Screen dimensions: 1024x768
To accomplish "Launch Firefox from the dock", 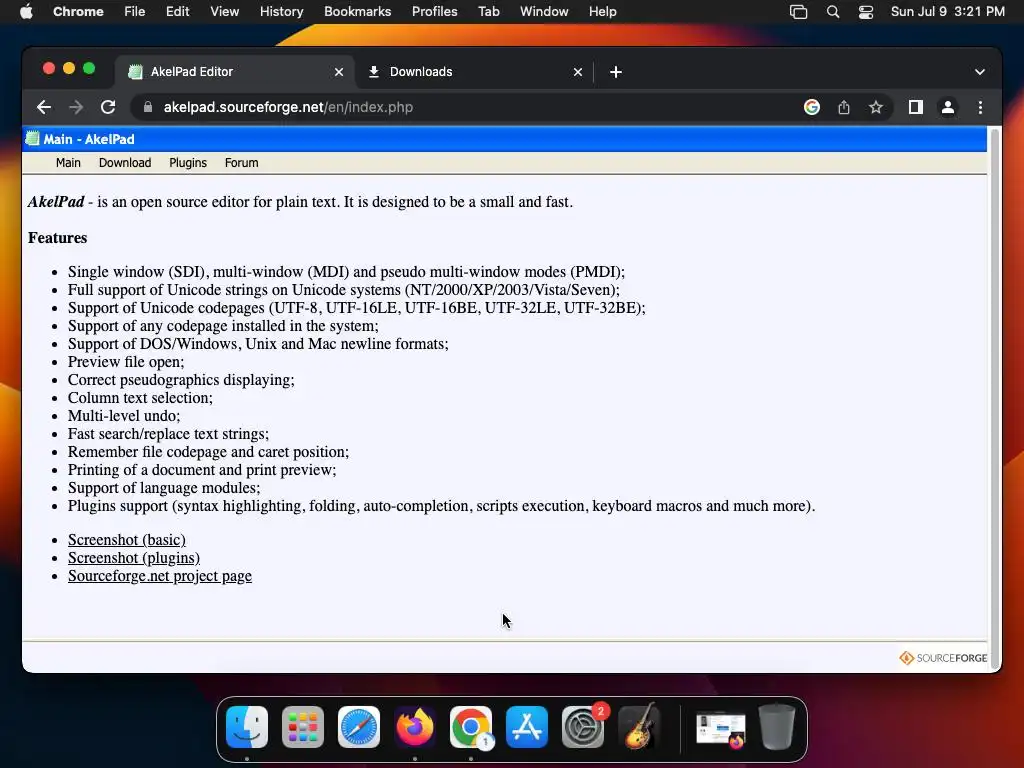I will coord(415,727).
